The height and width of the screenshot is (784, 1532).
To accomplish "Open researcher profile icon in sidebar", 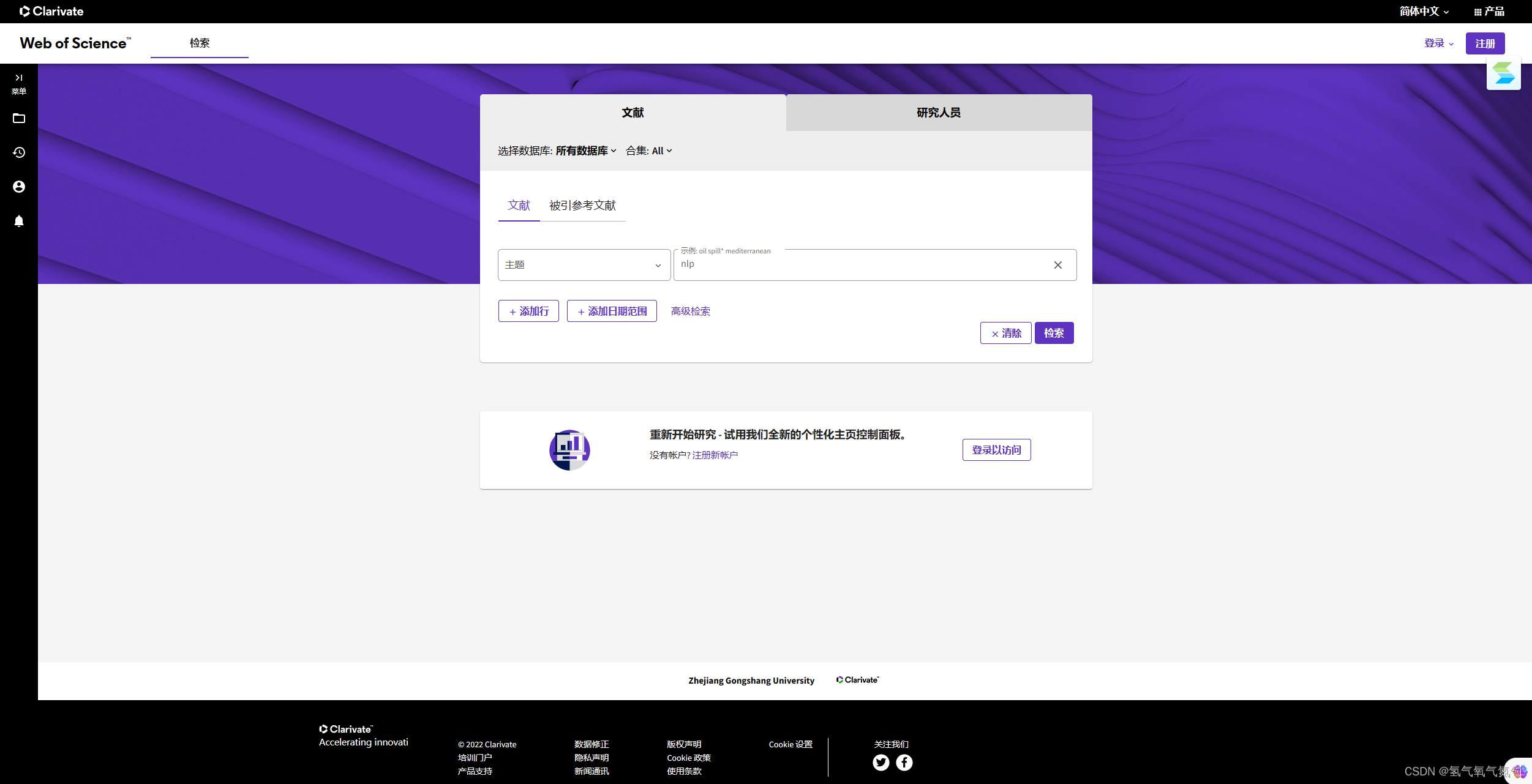I will [x=19, y=187].
